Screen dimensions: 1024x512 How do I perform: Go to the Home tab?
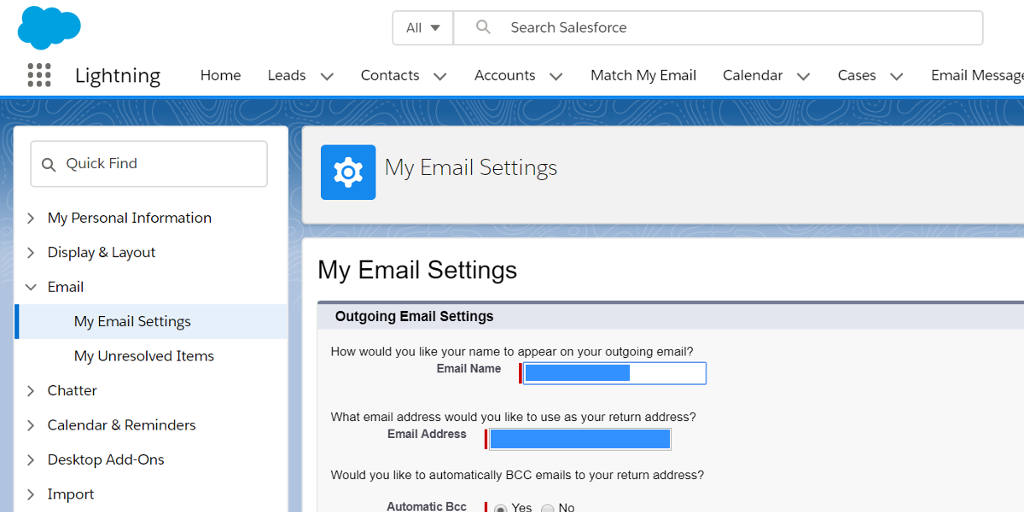click(x=220, y=75)
